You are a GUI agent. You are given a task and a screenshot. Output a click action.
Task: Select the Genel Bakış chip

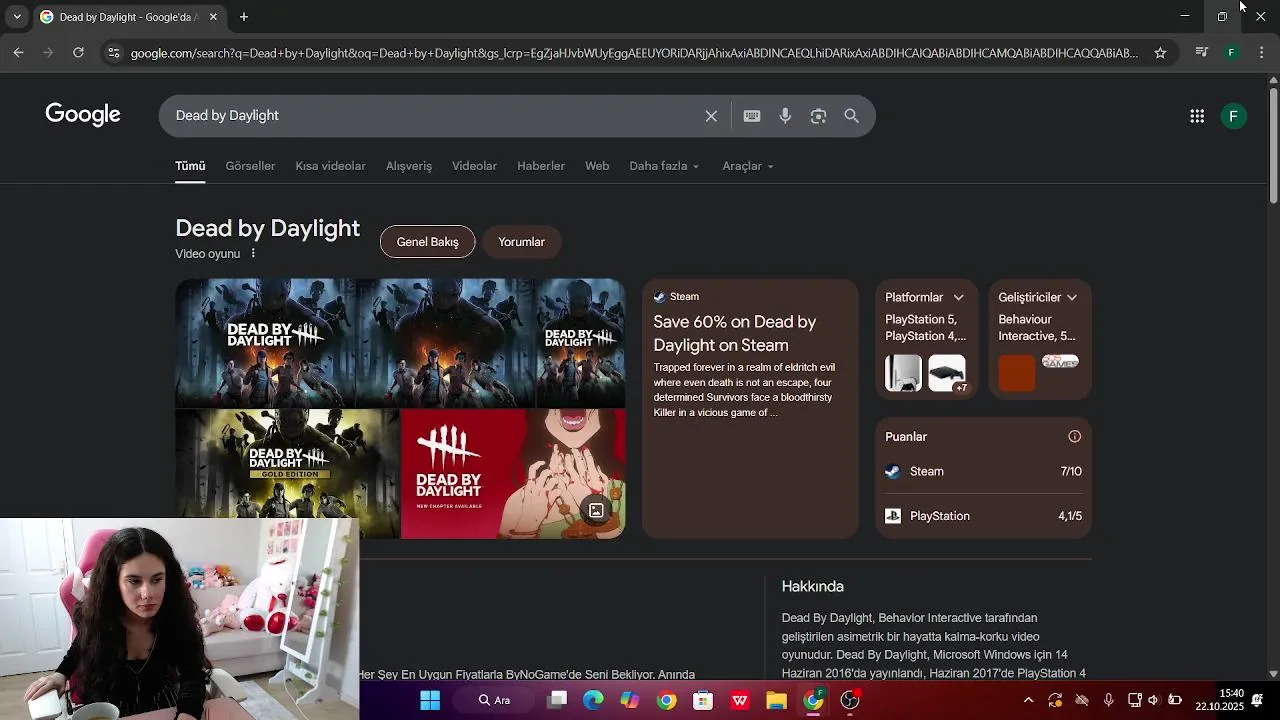click(x=428, y=242)
